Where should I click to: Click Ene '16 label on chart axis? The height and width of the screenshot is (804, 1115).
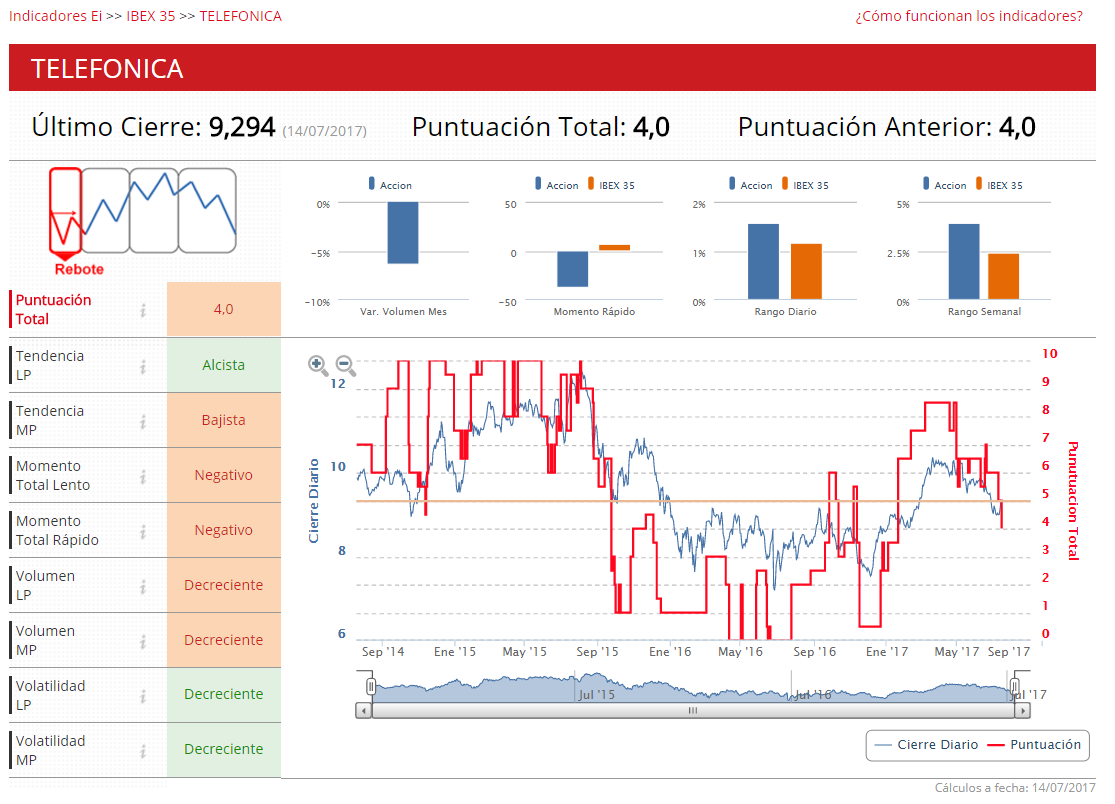(x=670, y=652)
